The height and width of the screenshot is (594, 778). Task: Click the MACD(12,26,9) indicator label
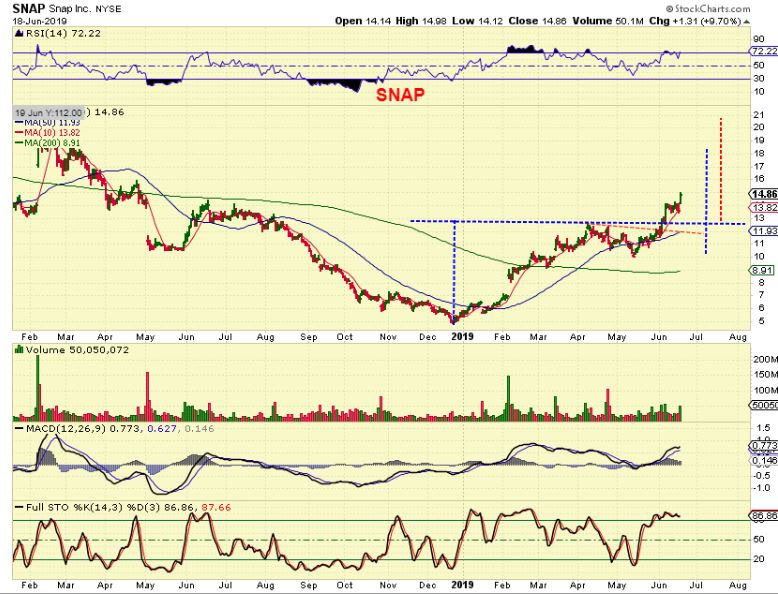66,428
